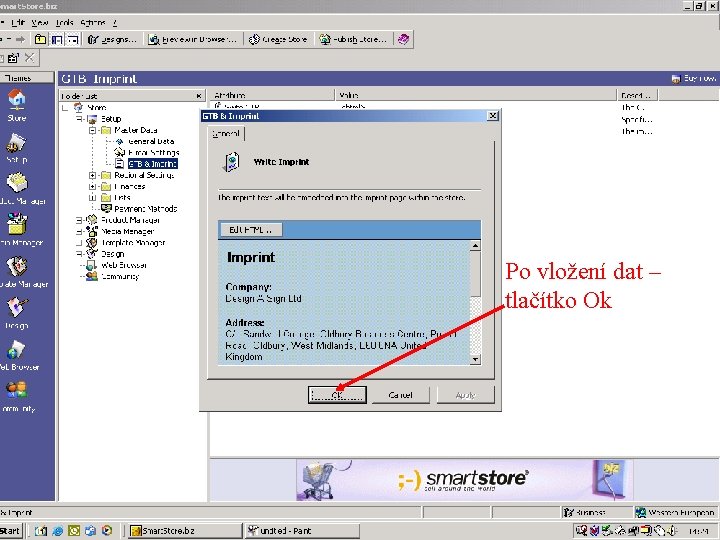The height and width of the screenshot is (540, 720).
Task: Open the ? help menu
Action: 115,22
